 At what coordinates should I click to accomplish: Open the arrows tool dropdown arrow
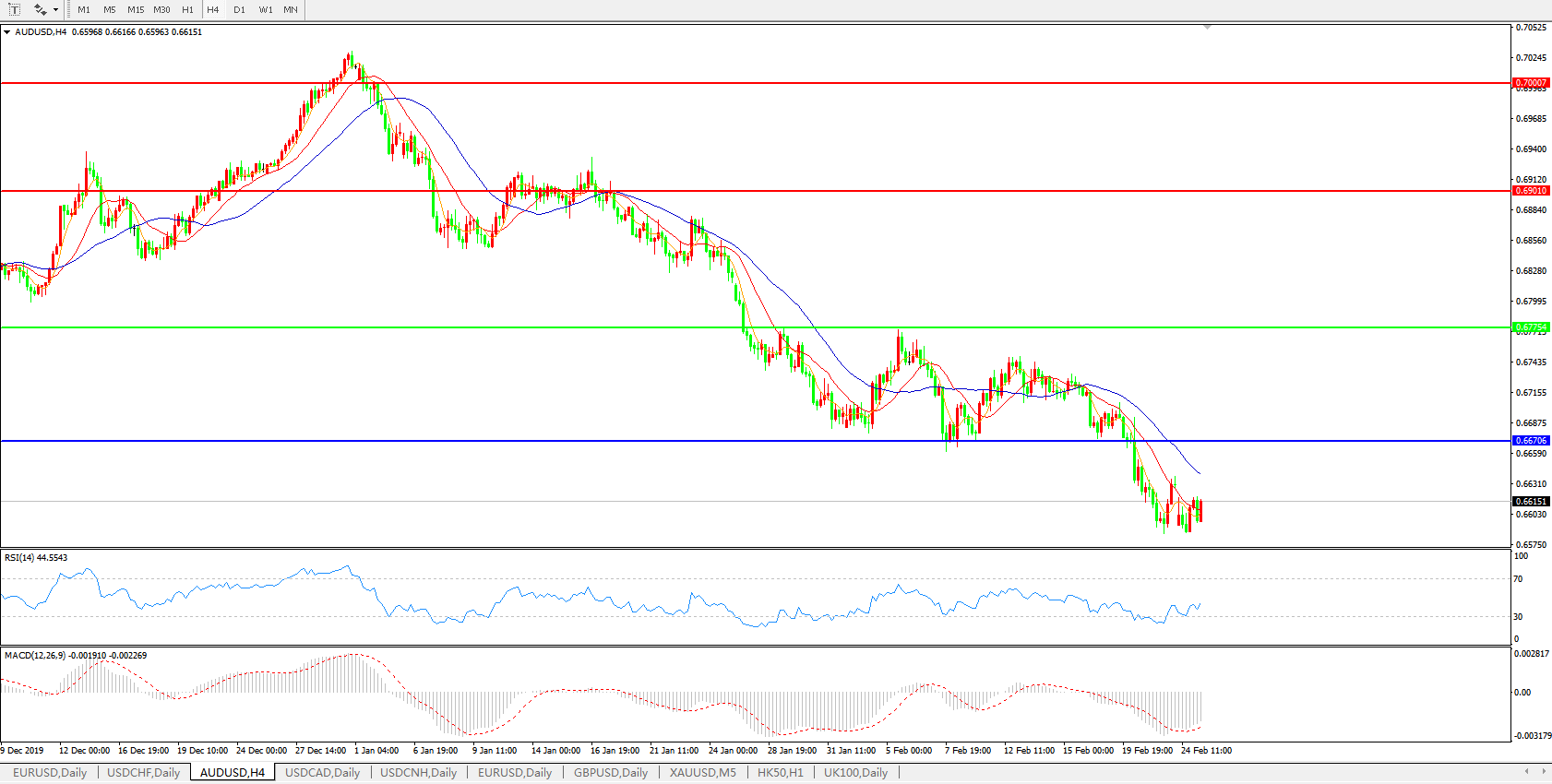coord(56,10)
